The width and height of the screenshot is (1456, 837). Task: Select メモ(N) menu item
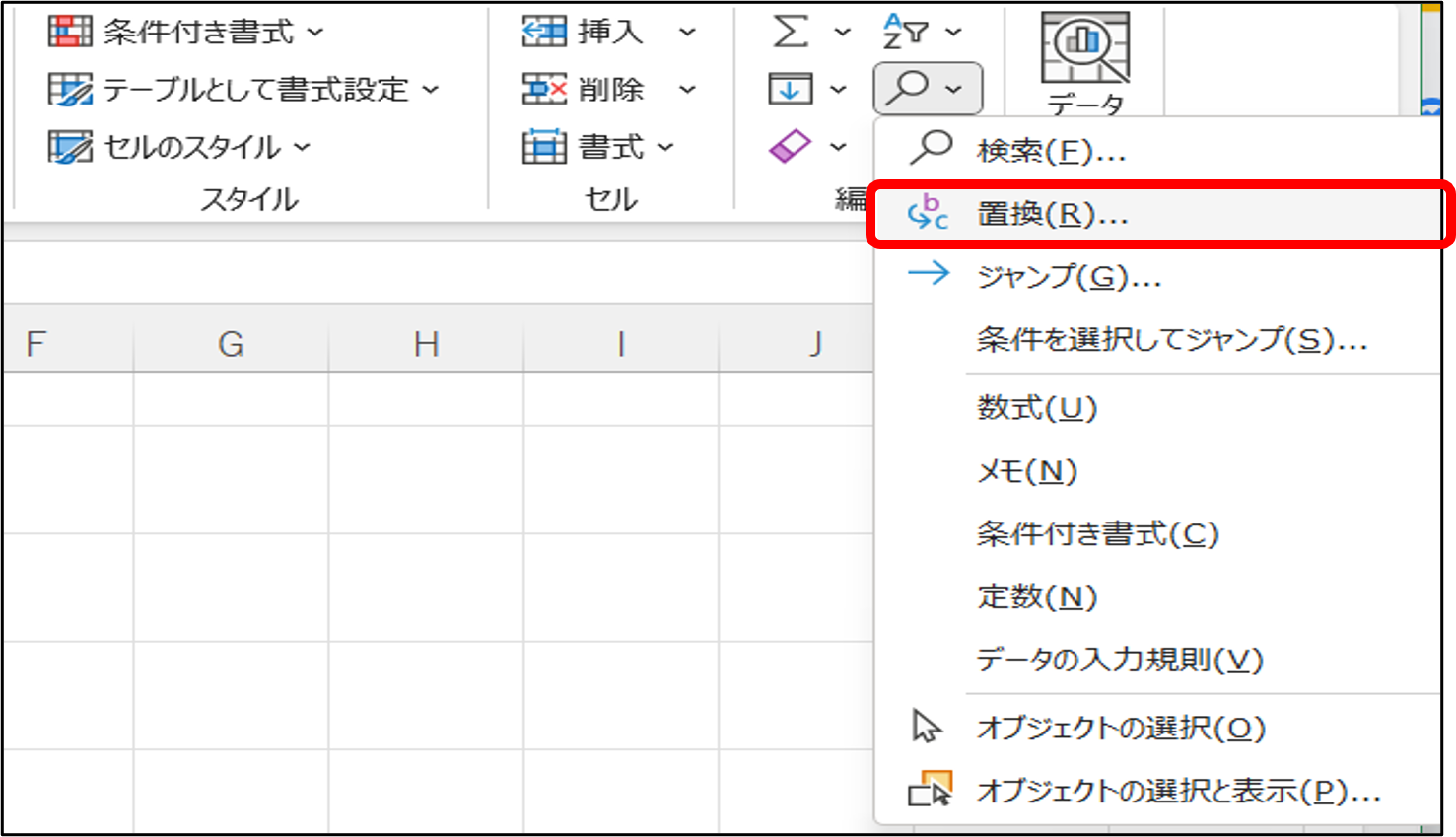point(1157,471)
